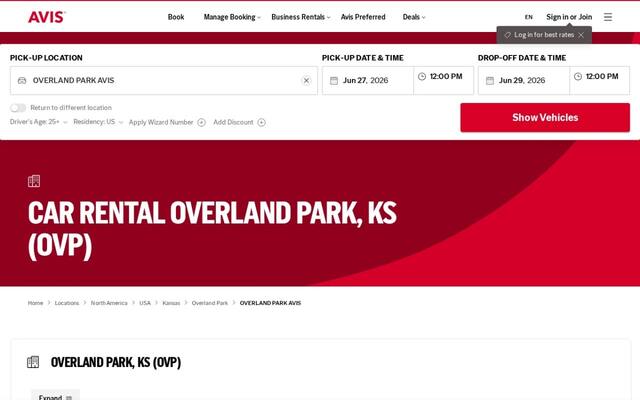Open Avis Preferred page
Screen dimensions: 640x400
[363, 17]
